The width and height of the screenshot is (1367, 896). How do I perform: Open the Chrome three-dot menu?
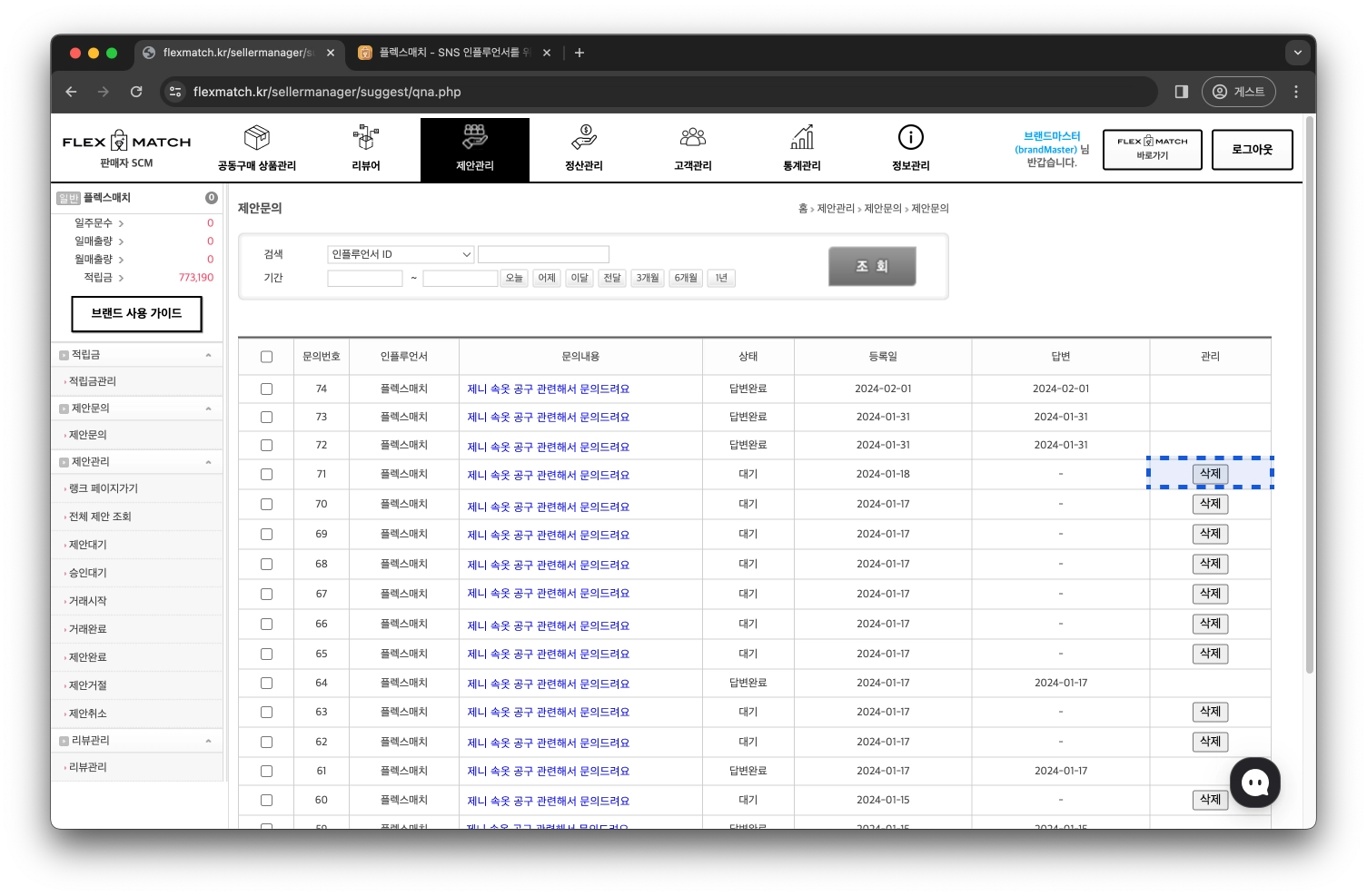point(1296,92)
